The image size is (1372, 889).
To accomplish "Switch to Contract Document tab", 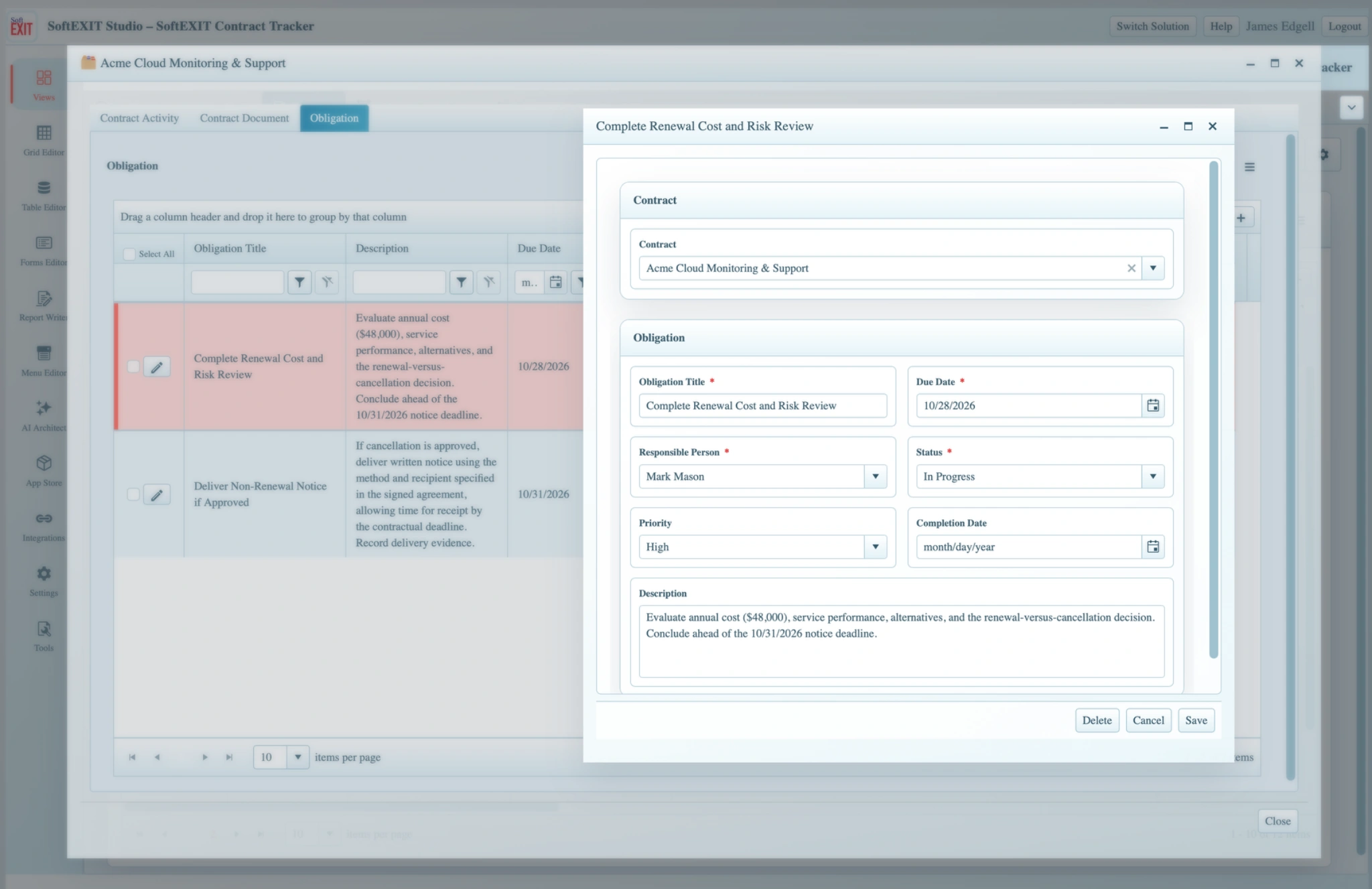I will pos(244,118).
